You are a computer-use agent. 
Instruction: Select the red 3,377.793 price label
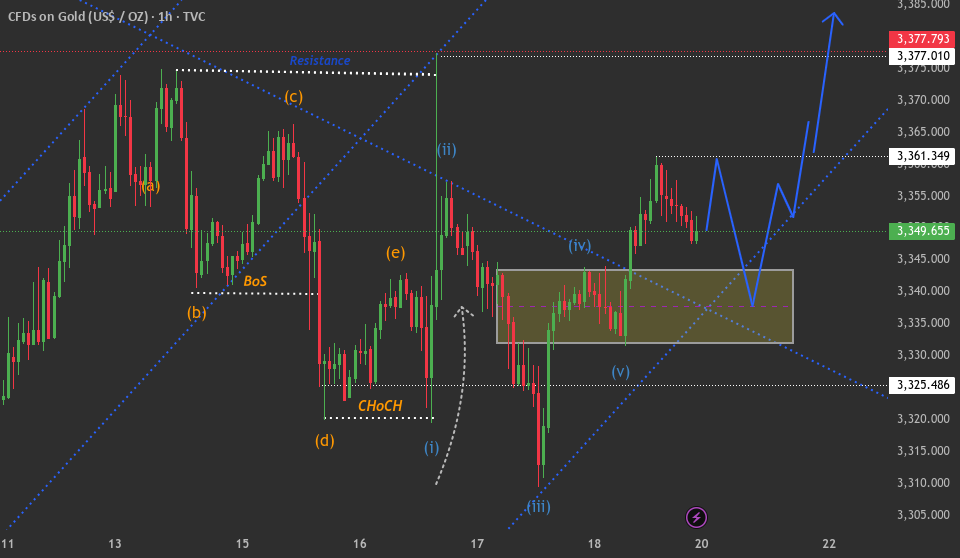(x=922, y=39)
